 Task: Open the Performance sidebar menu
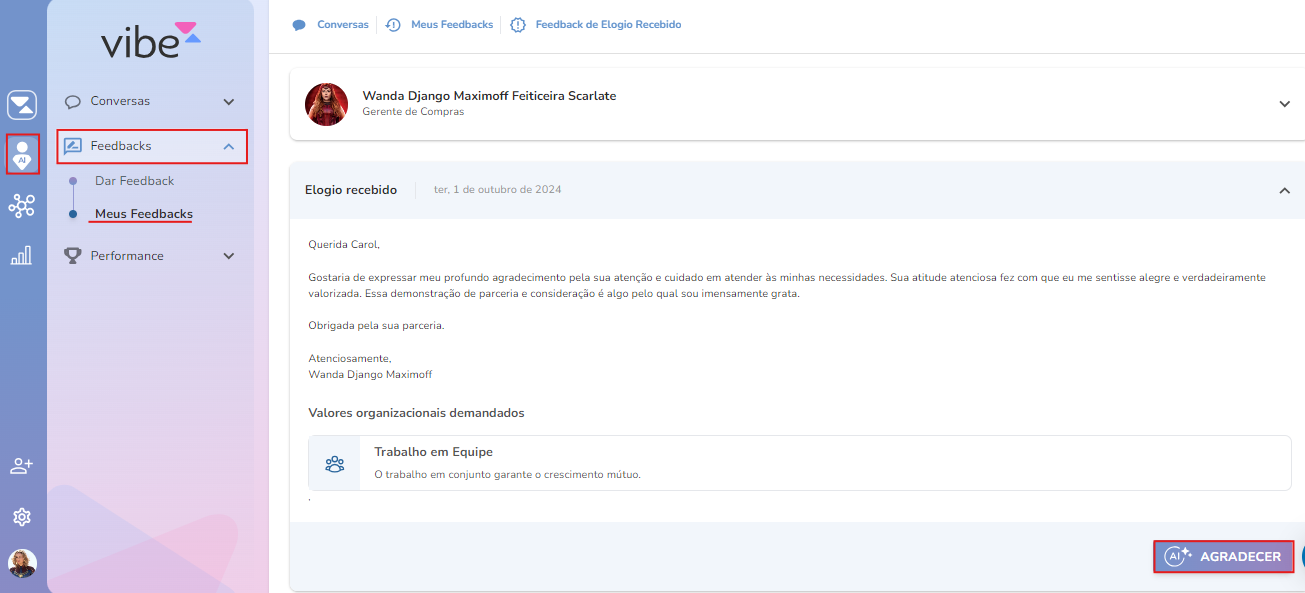(x=151, y=256)
